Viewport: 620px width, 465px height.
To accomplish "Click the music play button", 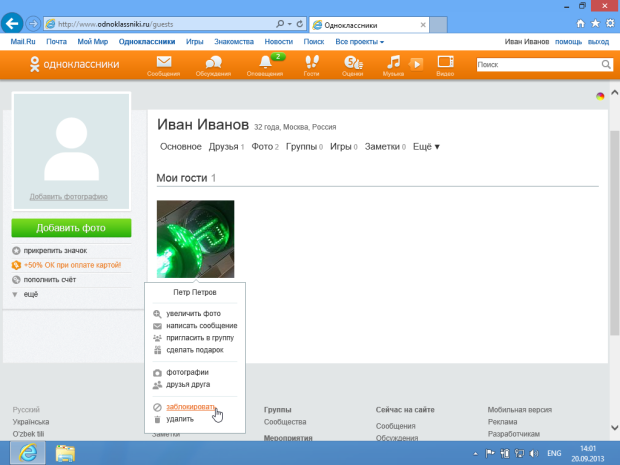I will click(x=416, y=64).
